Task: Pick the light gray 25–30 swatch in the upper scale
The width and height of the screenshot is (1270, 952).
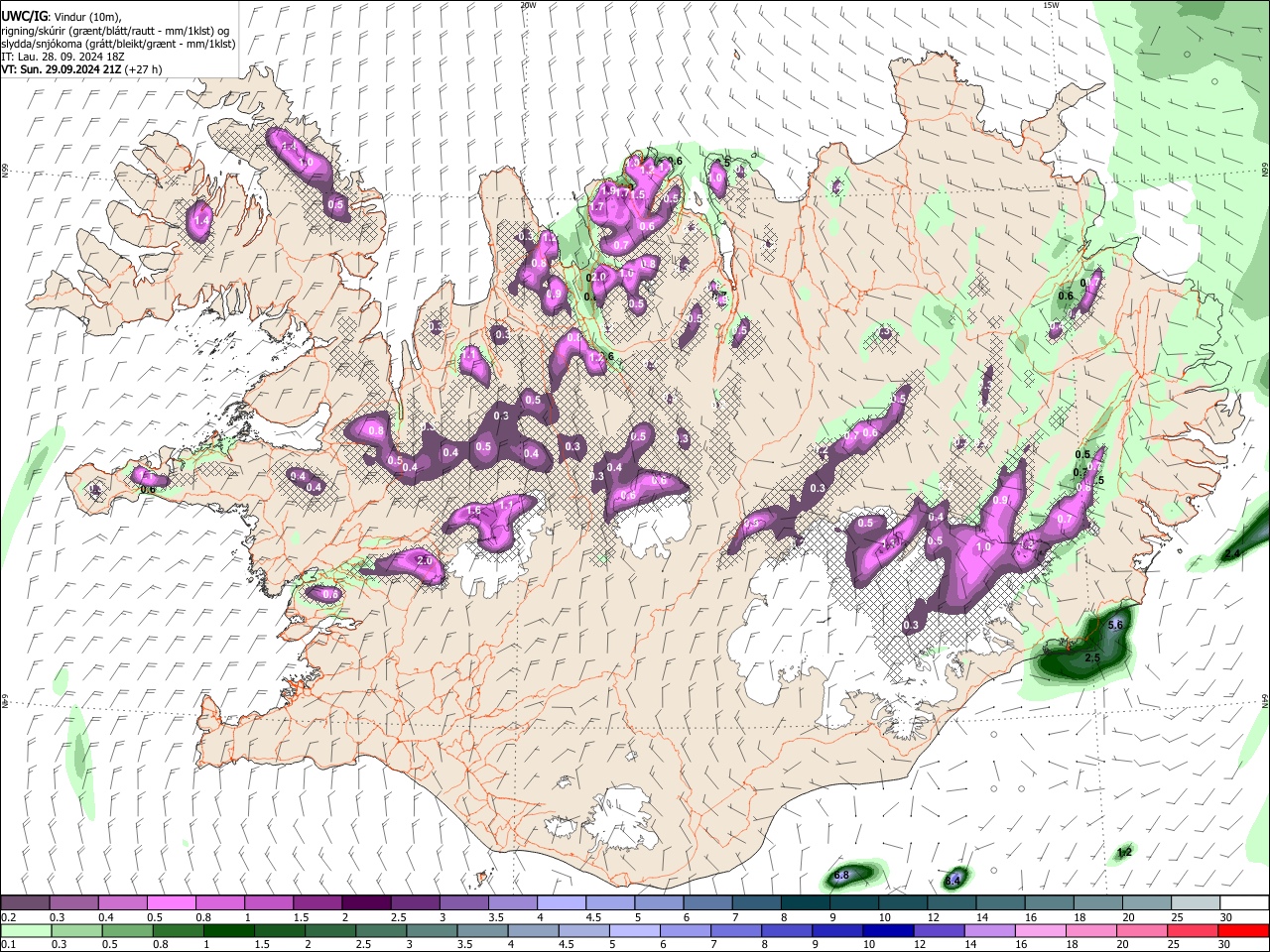Action: [x=1194, y=903]
